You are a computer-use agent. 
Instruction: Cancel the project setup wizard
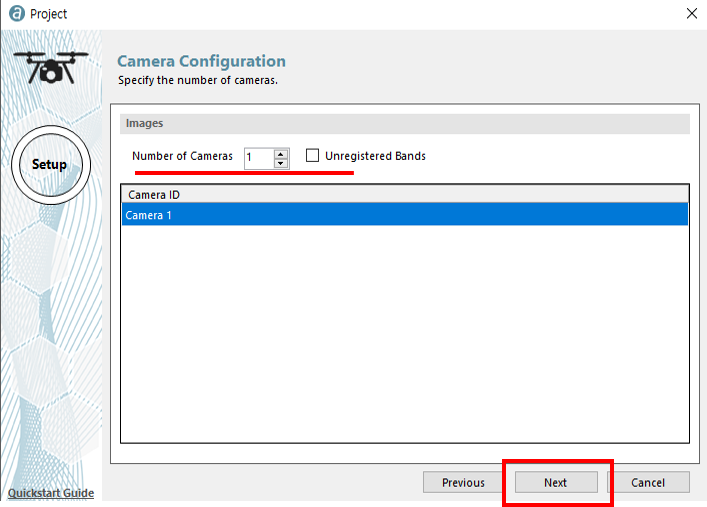point(648,482)
